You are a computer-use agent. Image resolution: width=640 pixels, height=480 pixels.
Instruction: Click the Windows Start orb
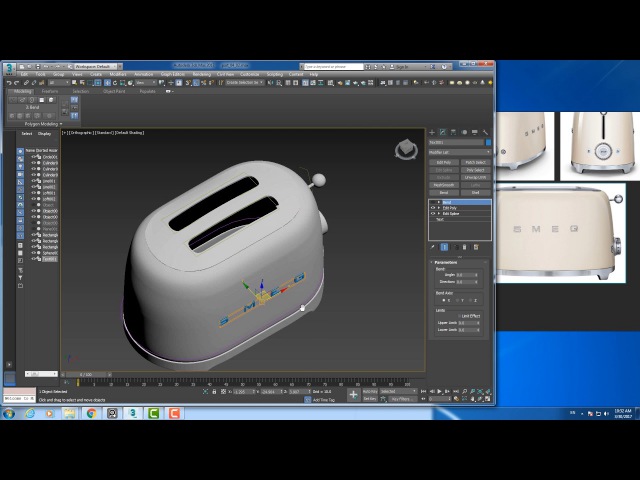coord(9,413)
